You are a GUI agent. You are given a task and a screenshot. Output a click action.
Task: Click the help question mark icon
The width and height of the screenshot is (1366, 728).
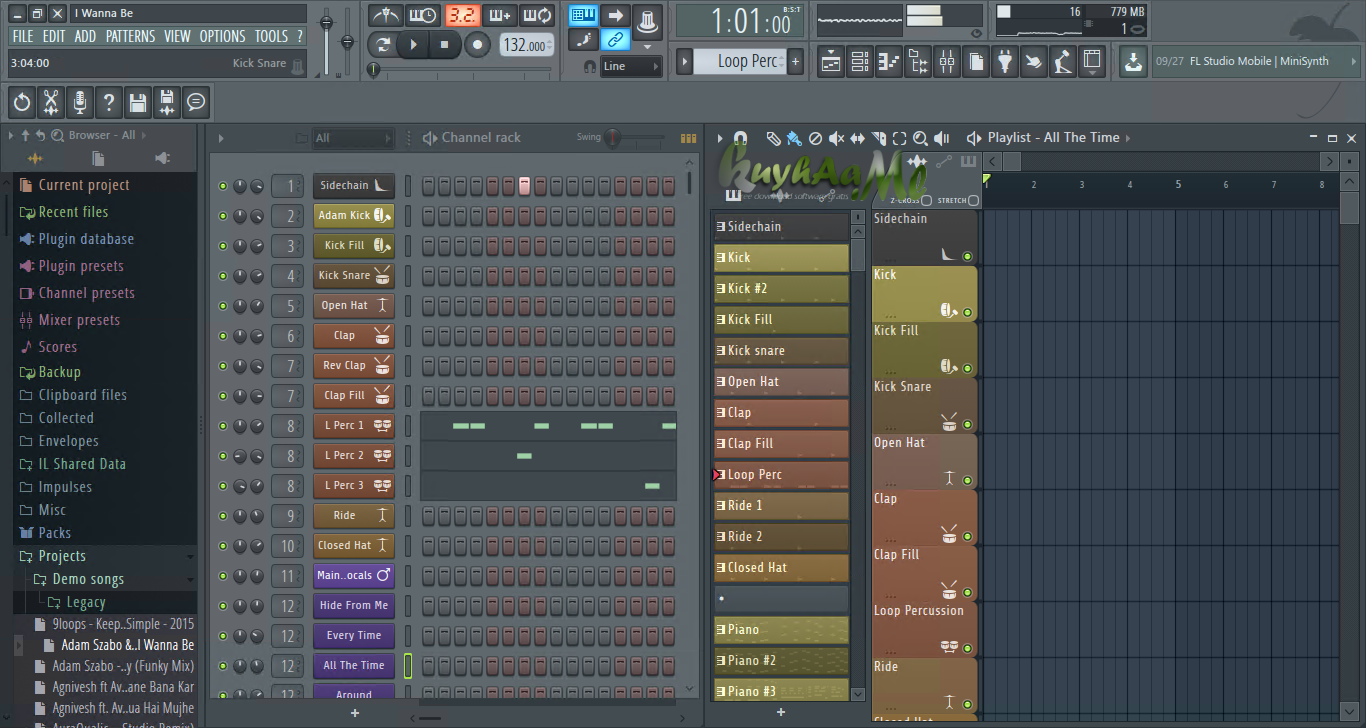coord(109,101)
